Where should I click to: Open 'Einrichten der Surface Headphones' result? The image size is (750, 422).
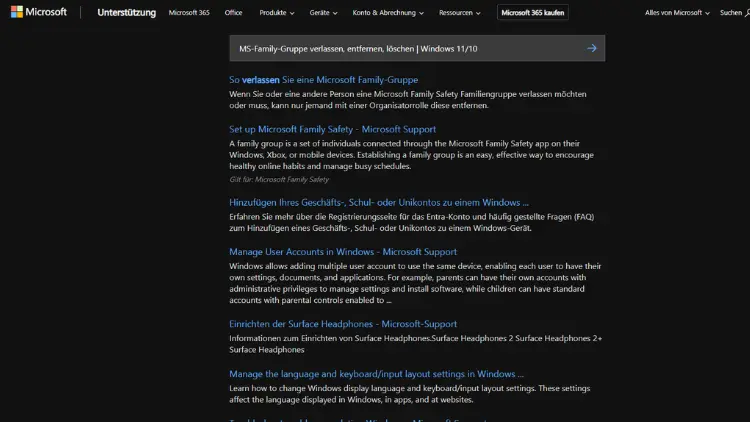tap(343, 324)
